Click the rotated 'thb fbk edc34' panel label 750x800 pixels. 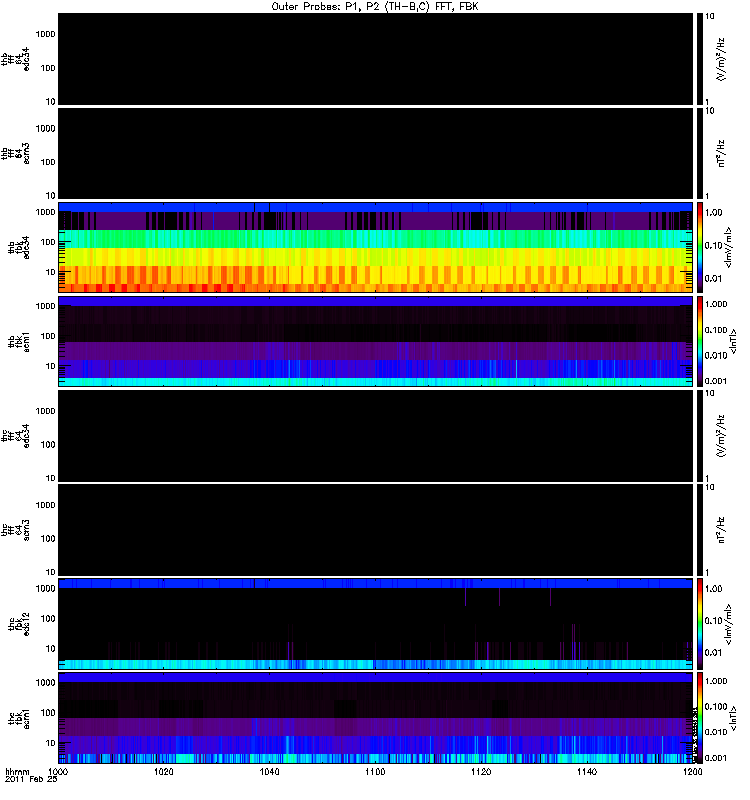(x=19, y=247)
